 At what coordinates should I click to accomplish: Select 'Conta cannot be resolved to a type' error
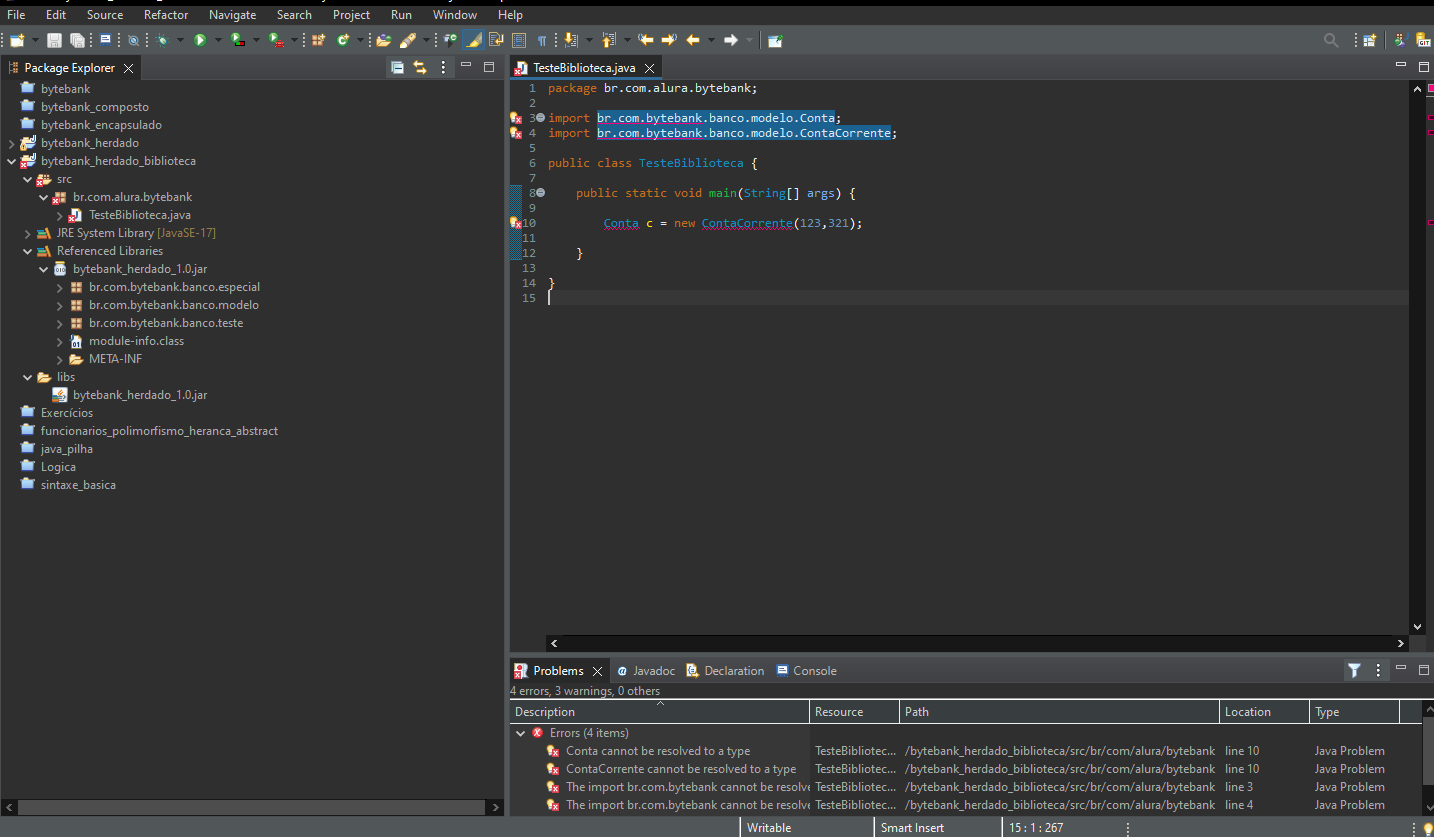[x=658, y=751]
